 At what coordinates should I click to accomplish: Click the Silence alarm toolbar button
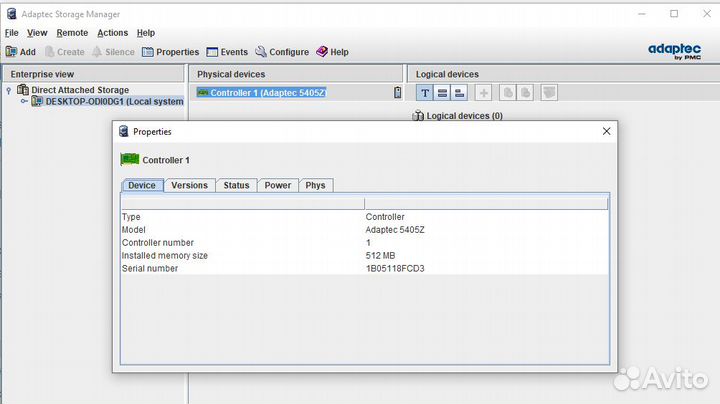[113, 52]
